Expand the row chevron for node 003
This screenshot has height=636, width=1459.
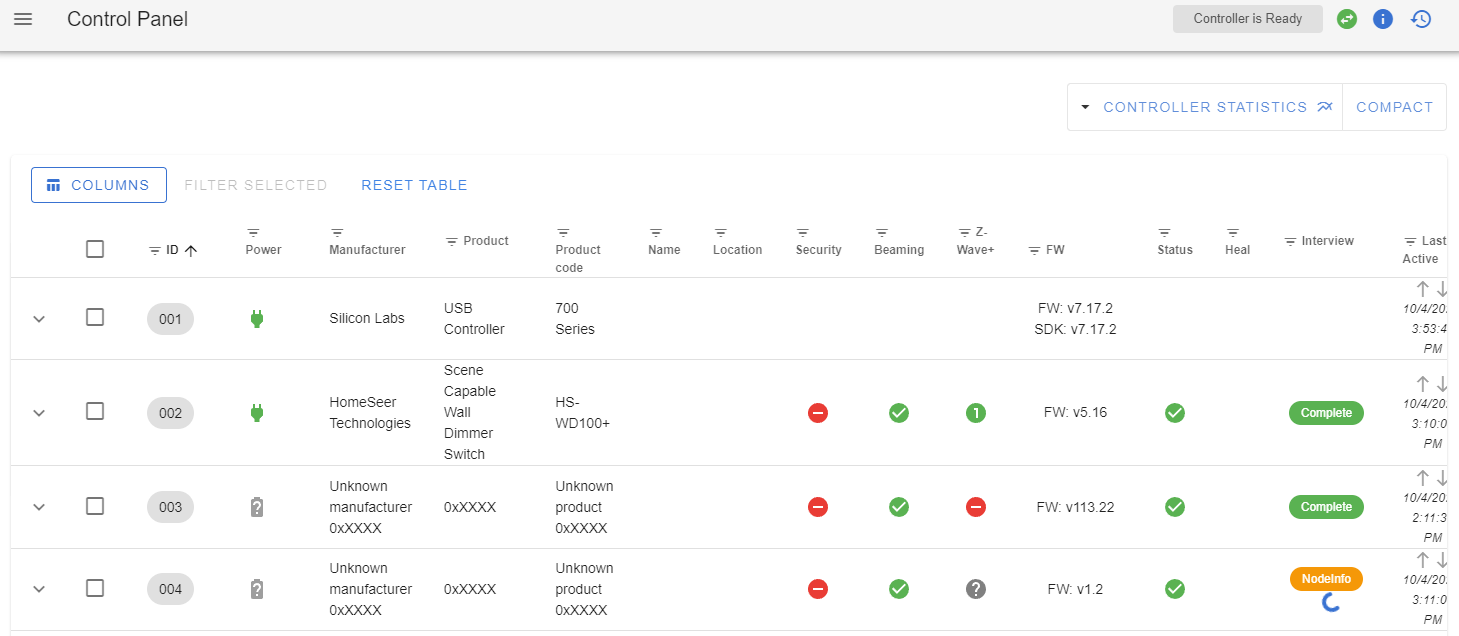38,507
